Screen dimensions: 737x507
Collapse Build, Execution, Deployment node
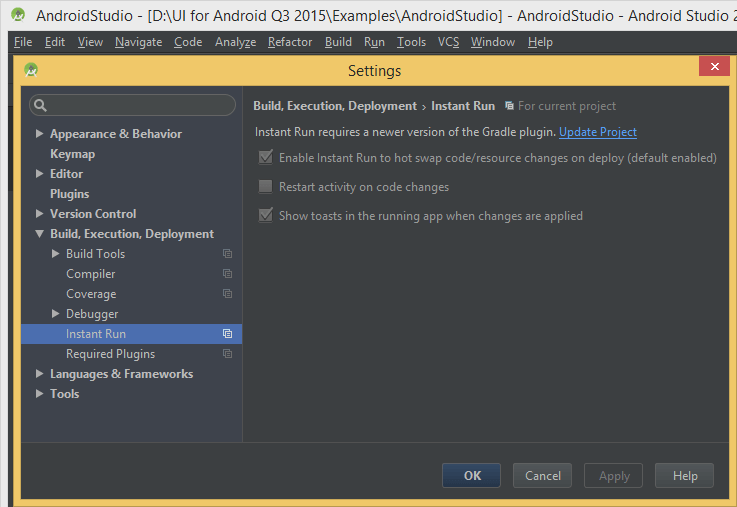39,234
